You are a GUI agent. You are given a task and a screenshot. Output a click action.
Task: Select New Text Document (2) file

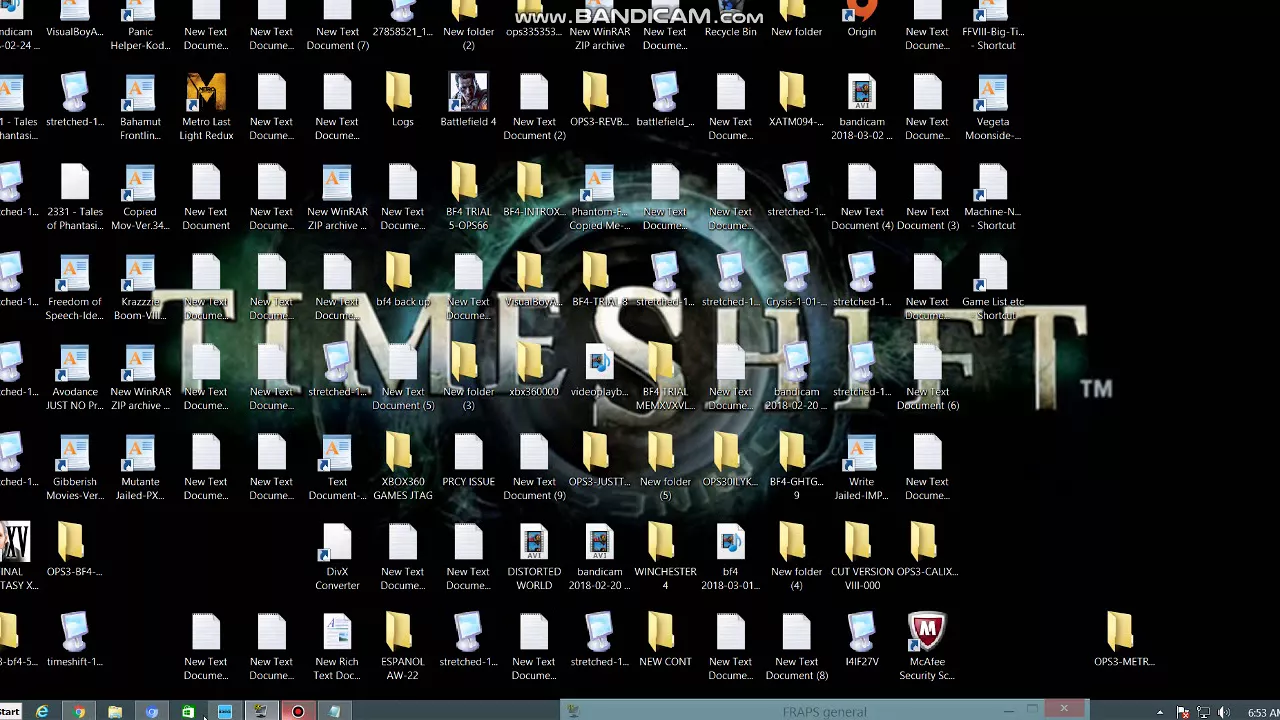[x=534, y=107]
